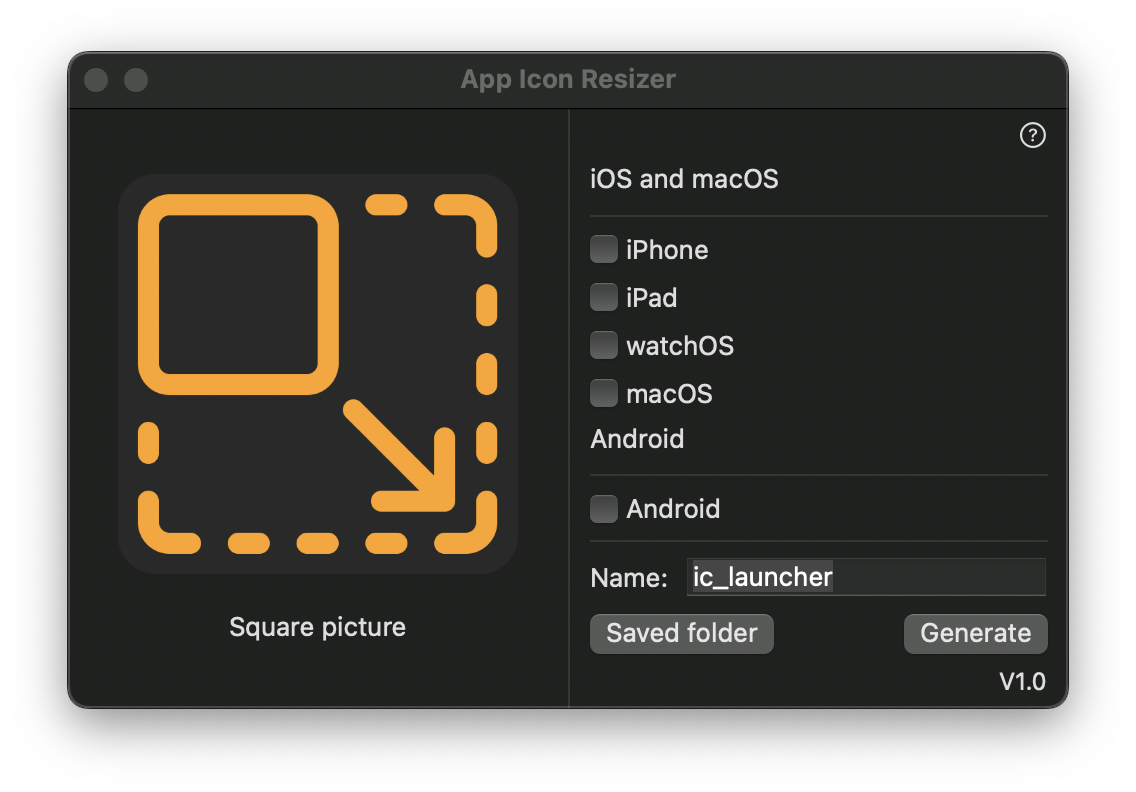Toggle the macOS checkbox

point(604,393)
